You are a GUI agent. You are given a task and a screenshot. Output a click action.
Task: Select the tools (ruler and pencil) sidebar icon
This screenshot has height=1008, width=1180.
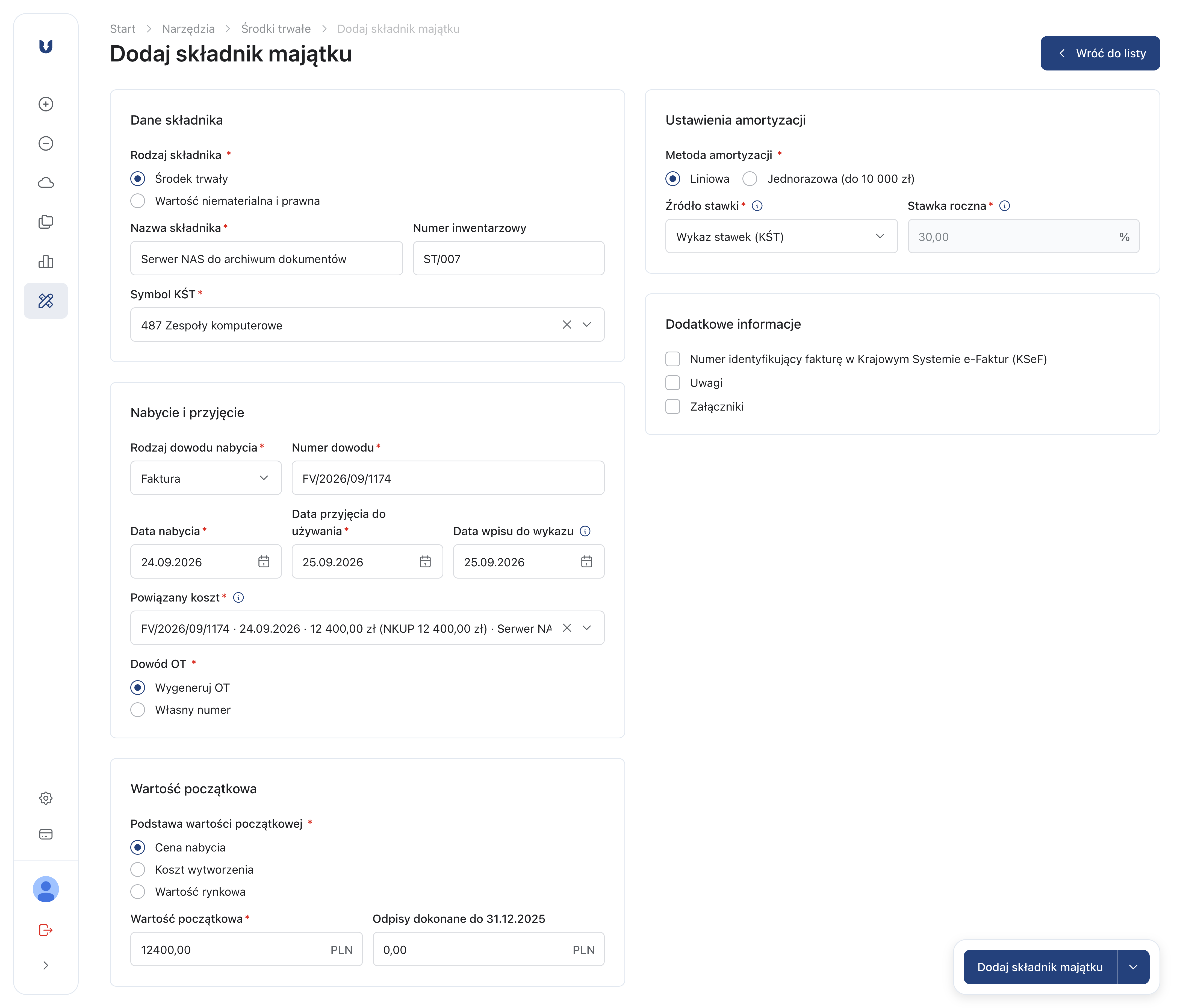pos(46,300)
